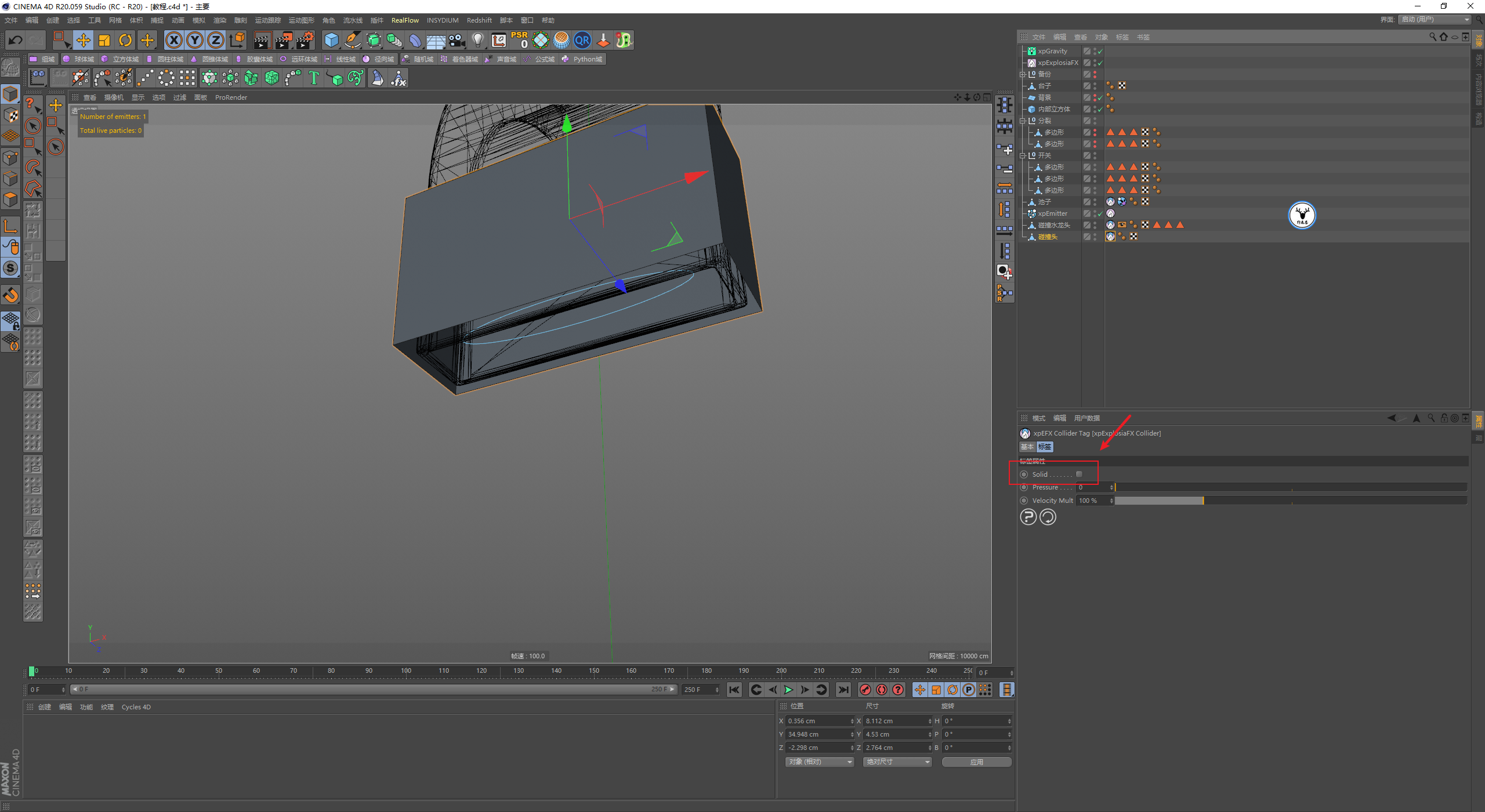Select the Move tool in top toolbar
Image resolution: width=1485 pixels, height=812 pixels.
84,40
